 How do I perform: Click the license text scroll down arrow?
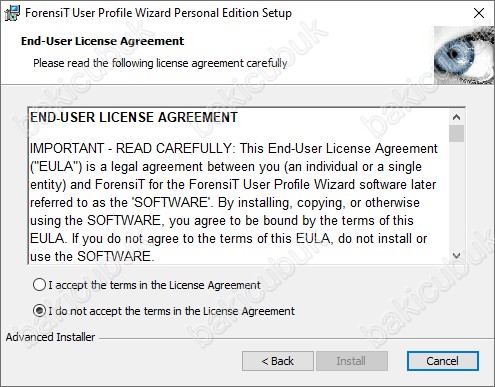pyautogui.click(x=456, y=256)
